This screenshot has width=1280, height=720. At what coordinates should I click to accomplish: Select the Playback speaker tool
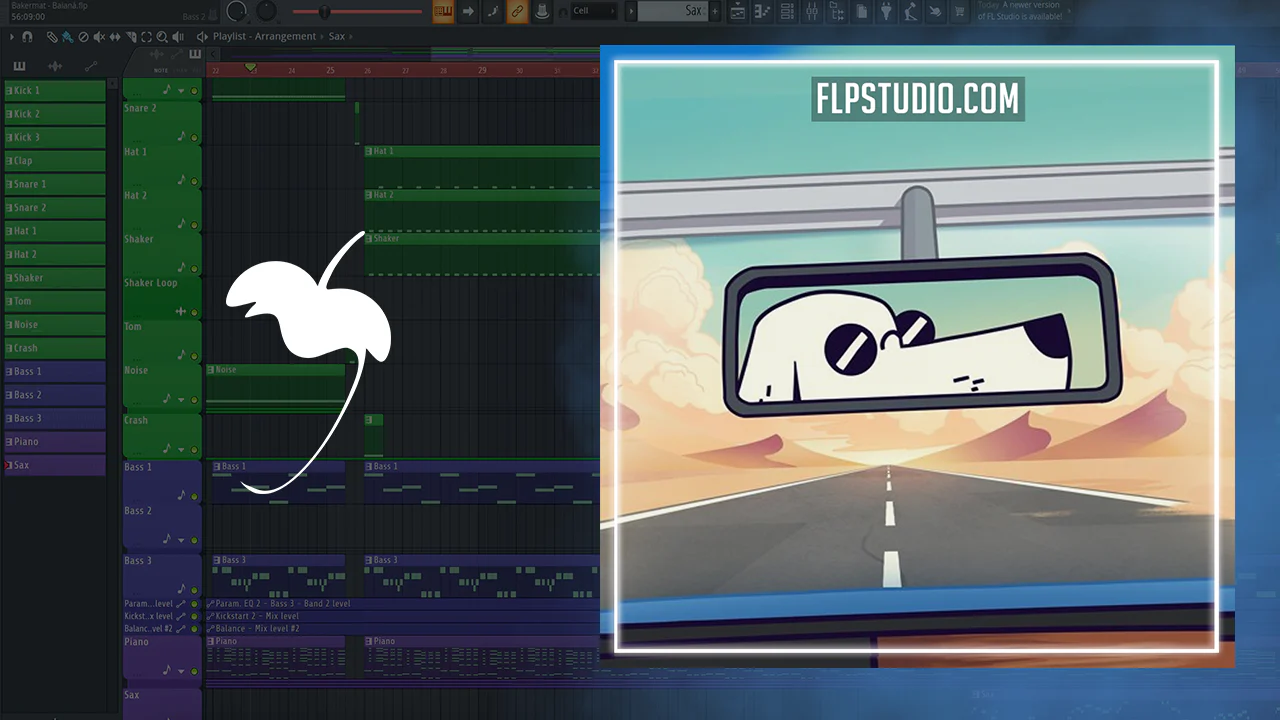(178, 37)
